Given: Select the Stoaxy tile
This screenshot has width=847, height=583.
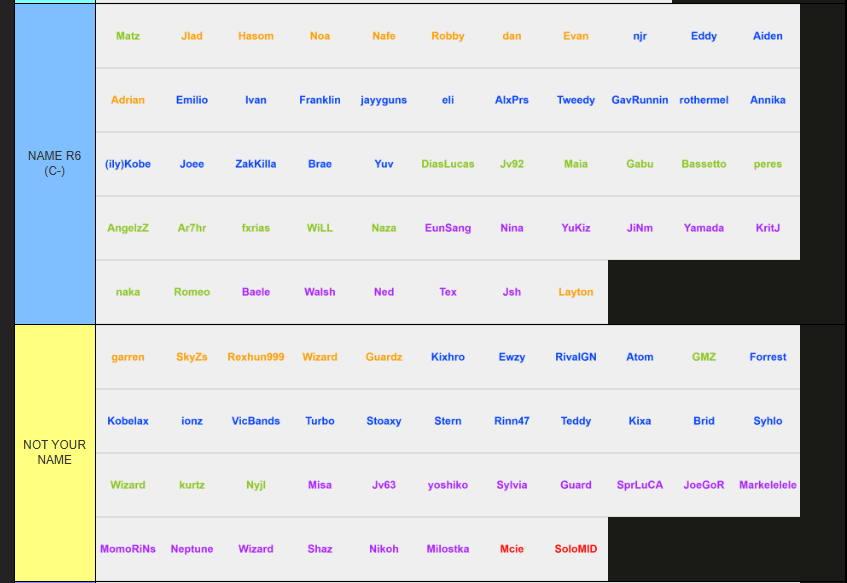Looking at the screenshot, I should point(384,421).
